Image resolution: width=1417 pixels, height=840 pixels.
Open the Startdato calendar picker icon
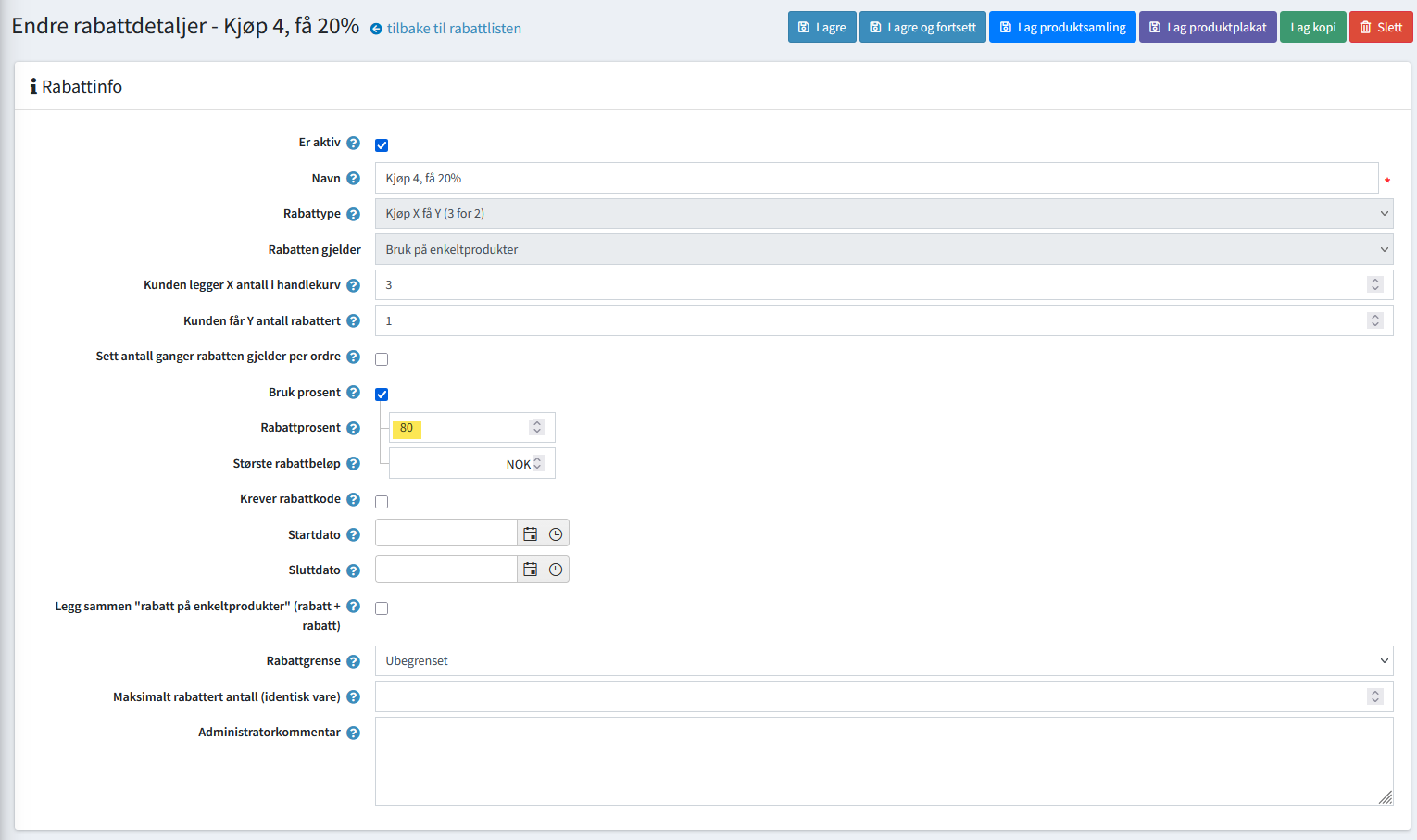click(530, 534)
